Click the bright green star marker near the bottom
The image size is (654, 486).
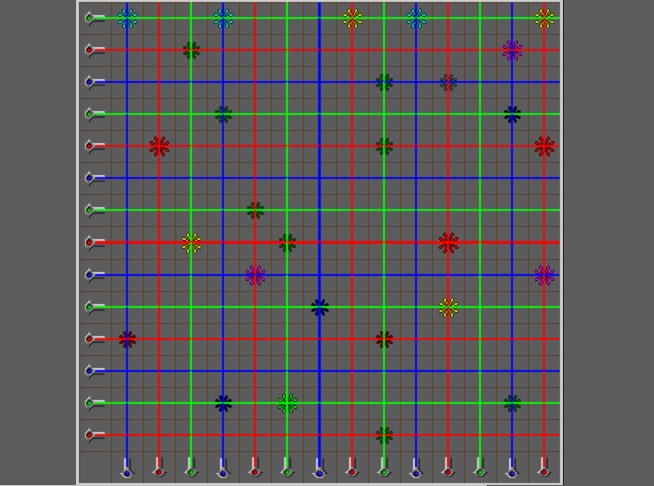pyautogui.click(x=287, y=403)
